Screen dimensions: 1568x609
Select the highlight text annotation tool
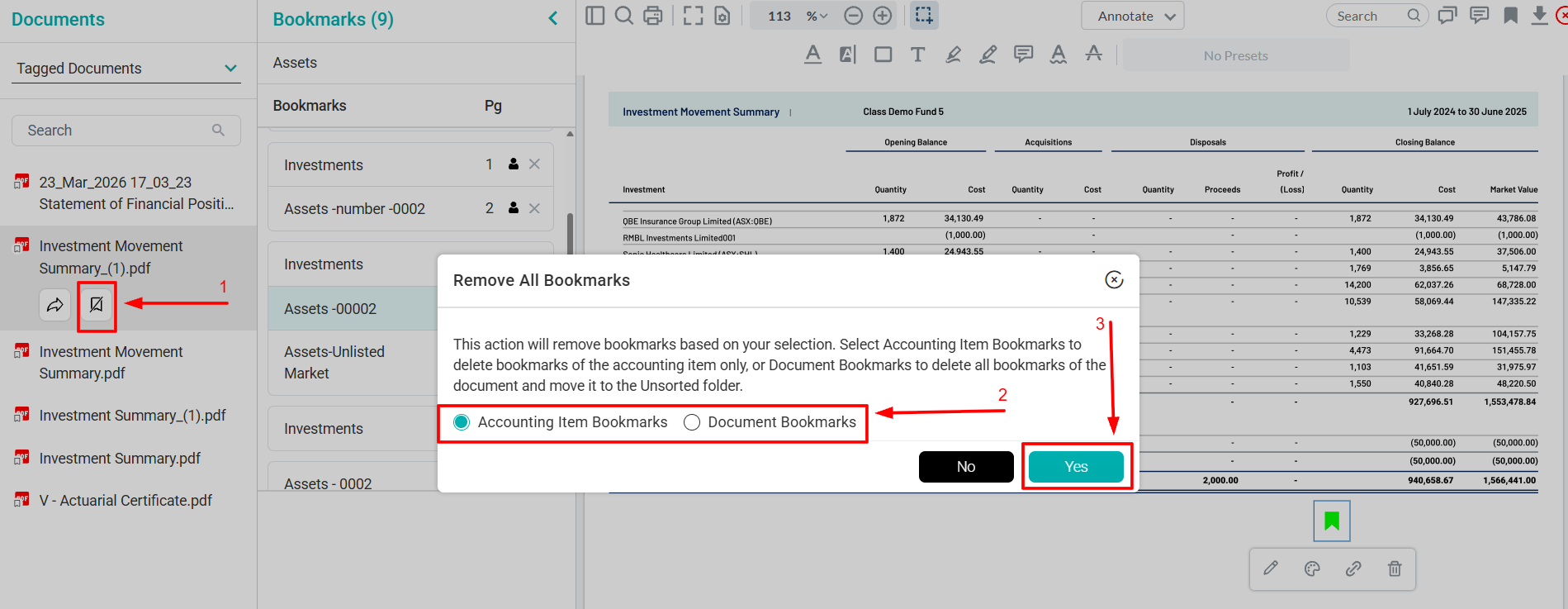[x=848, y=55]
